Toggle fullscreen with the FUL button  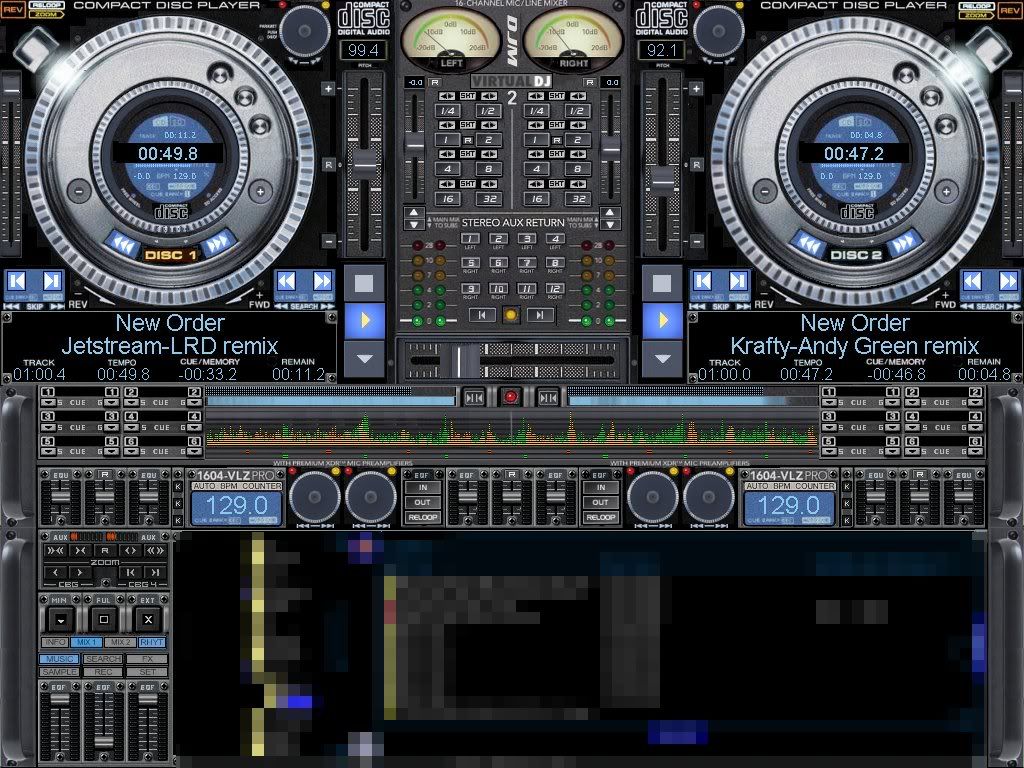coord(104,619)
